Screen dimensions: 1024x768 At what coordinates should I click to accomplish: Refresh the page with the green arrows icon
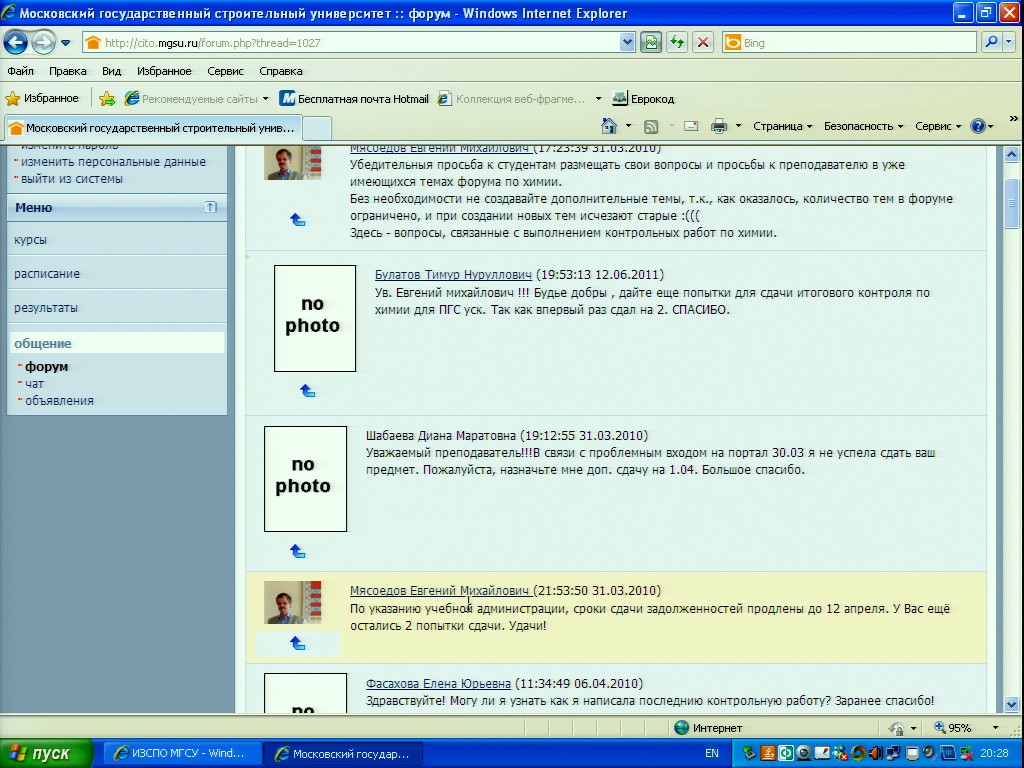(x=677, y=43)
